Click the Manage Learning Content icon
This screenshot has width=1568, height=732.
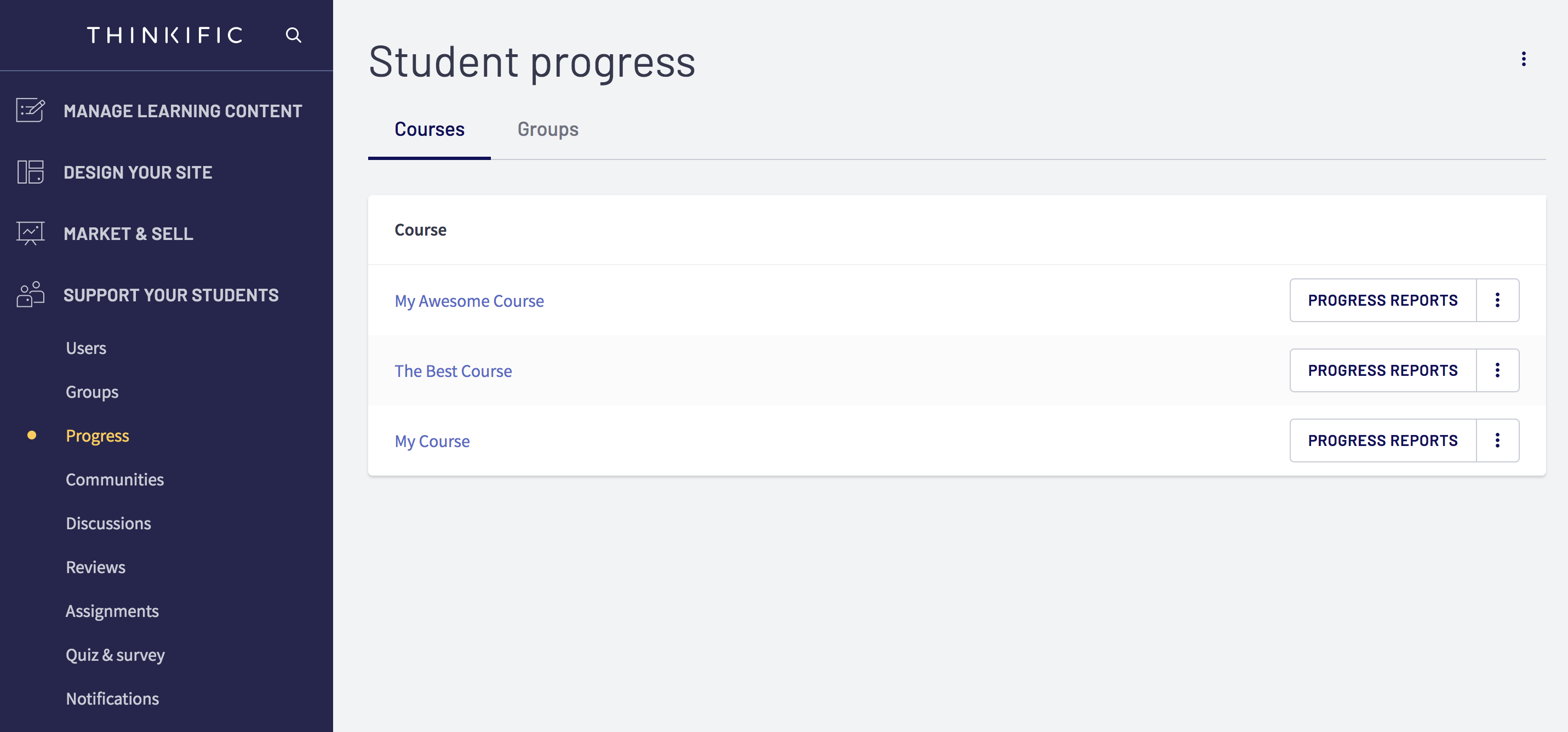31,110
